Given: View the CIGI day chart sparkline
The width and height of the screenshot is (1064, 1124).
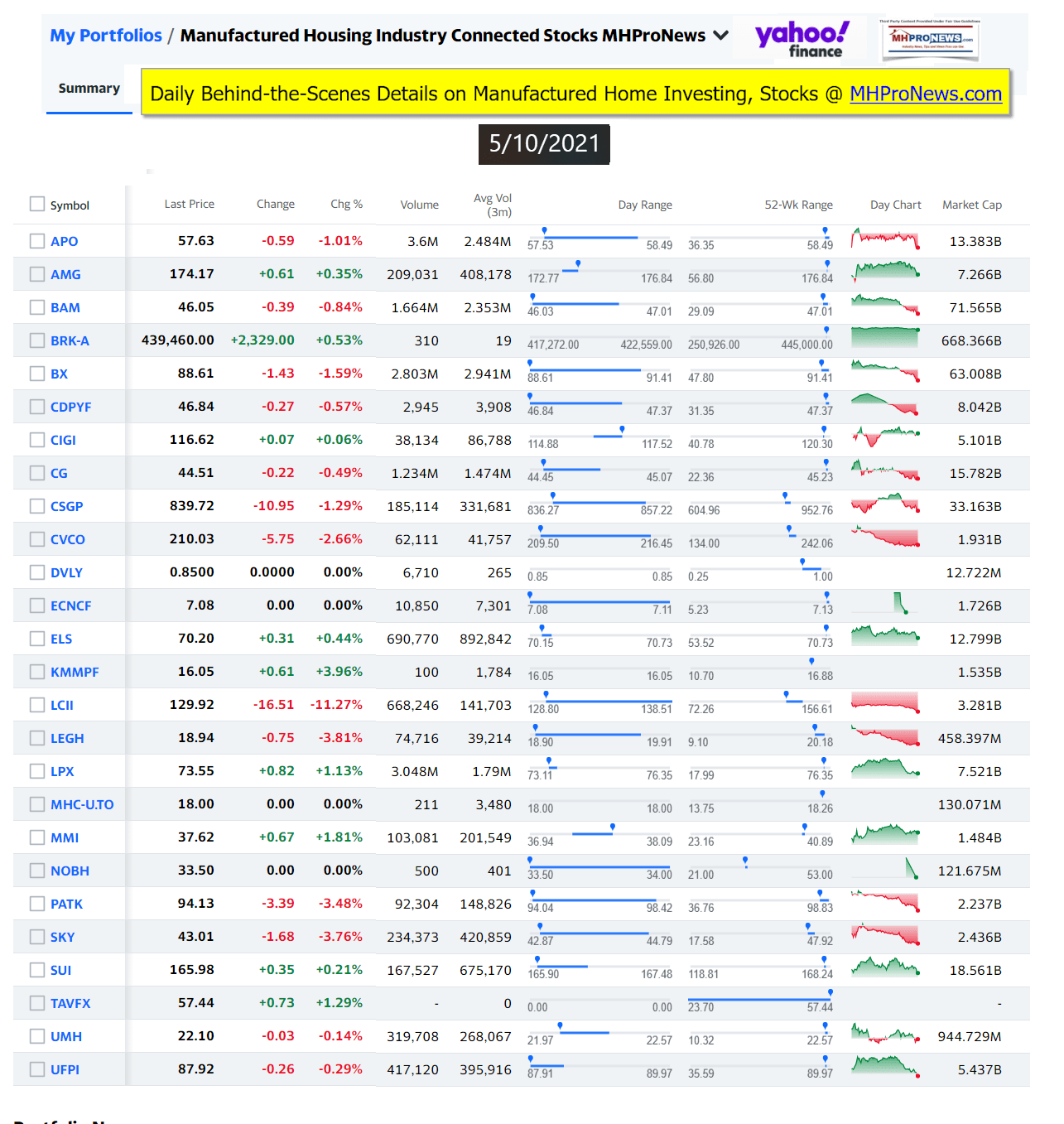Looking at the screenshot, I should click(885, 436).
